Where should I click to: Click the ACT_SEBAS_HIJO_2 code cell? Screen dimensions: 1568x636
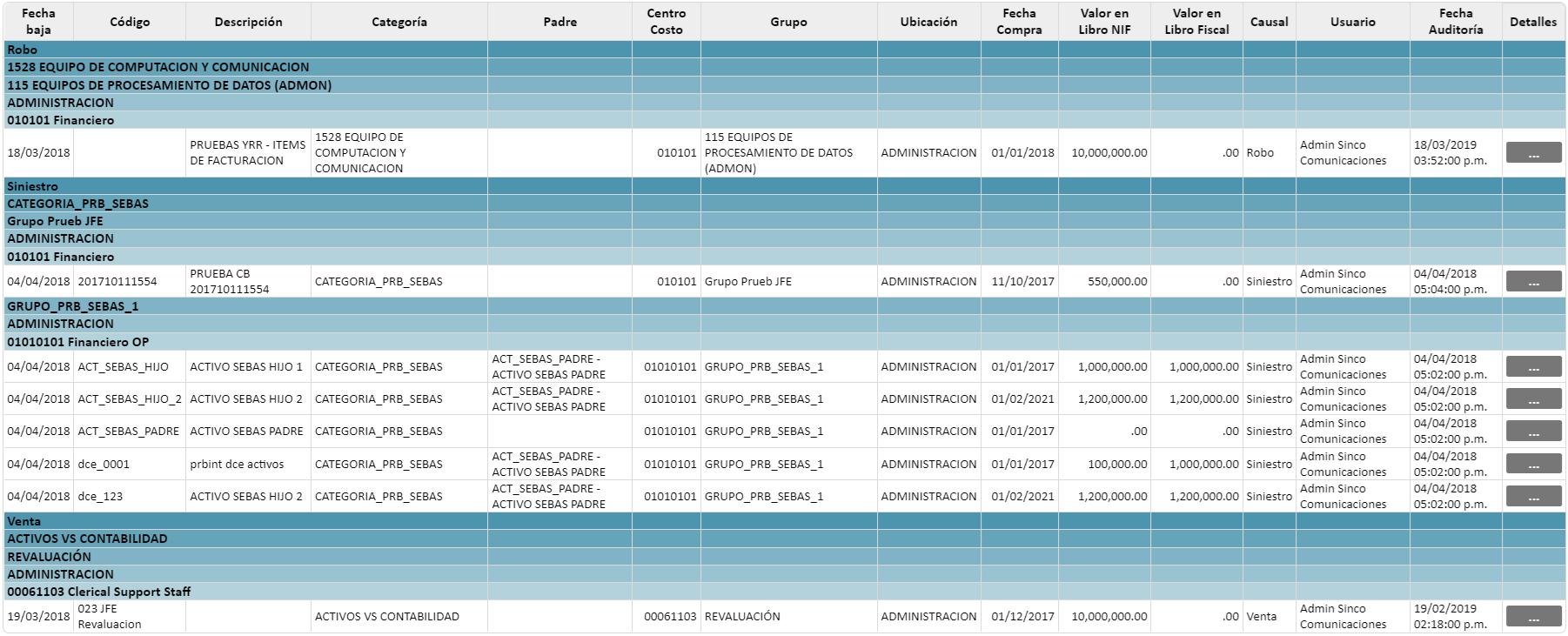click(130, 398)
